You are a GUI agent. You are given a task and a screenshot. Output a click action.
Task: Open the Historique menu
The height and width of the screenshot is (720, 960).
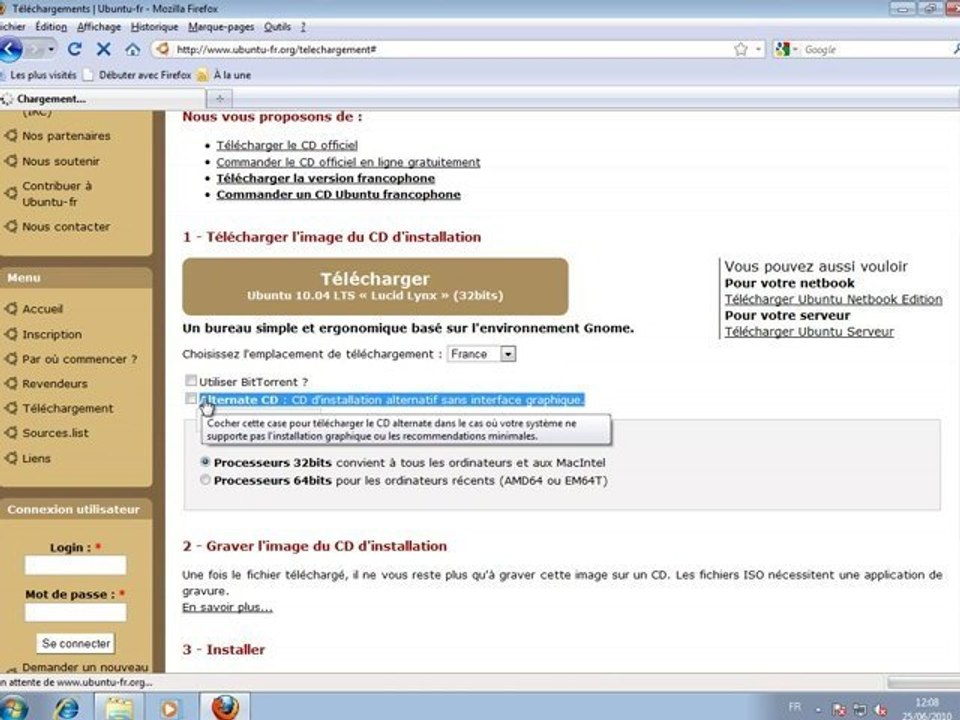point(154,27)
